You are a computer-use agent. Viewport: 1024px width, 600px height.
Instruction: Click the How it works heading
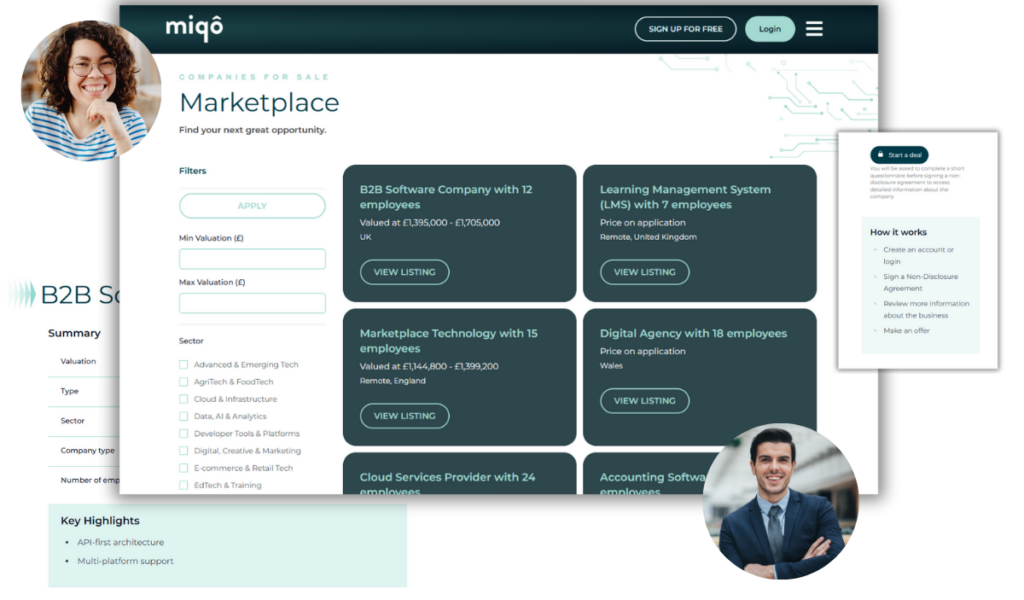[899, 232]
